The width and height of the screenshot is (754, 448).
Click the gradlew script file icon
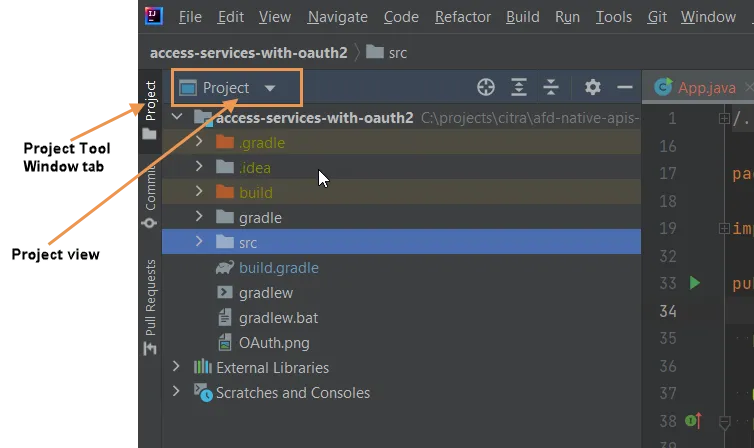(x=225, y=292)
